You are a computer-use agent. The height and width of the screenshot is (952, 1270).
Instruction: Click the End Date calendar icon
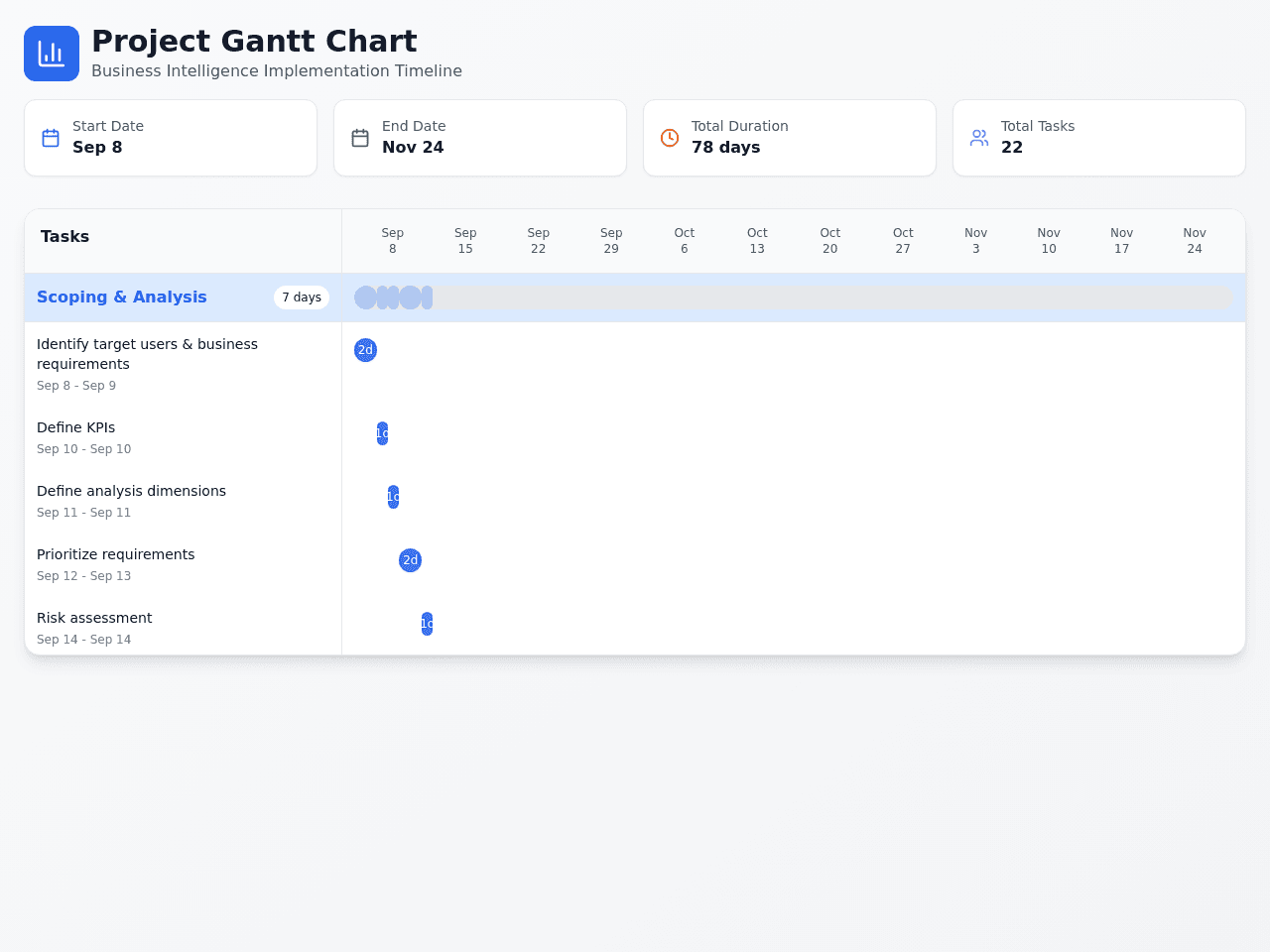tap(360, 138)
